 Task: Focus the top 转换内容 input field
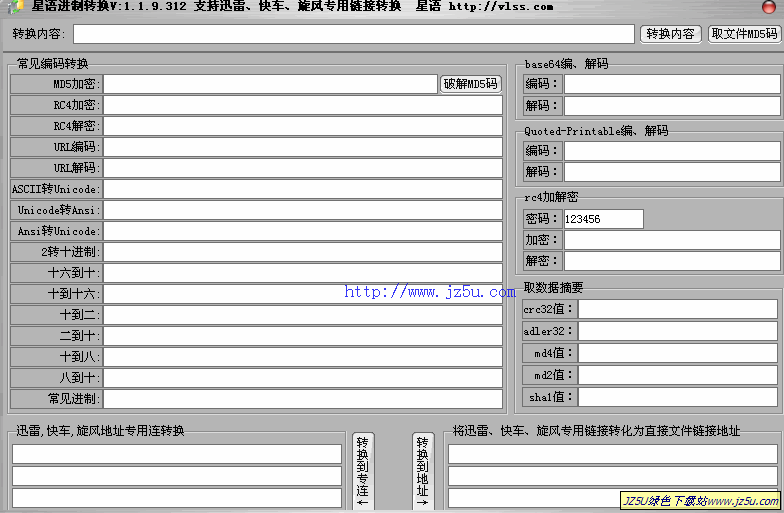point(354,34)
